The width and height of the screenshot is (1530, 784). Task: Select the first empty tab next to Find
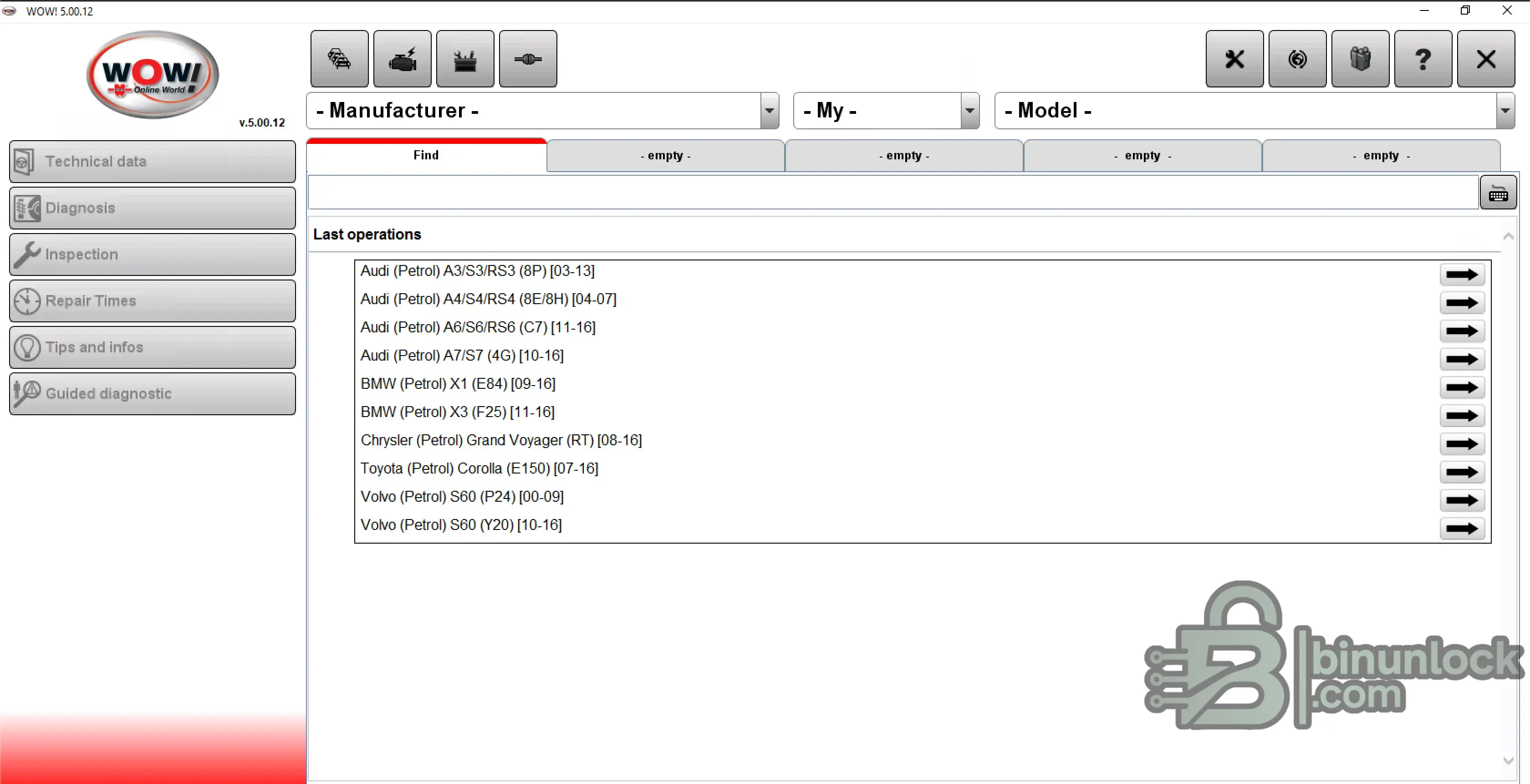pyautogui.click(x=665, y=156)
